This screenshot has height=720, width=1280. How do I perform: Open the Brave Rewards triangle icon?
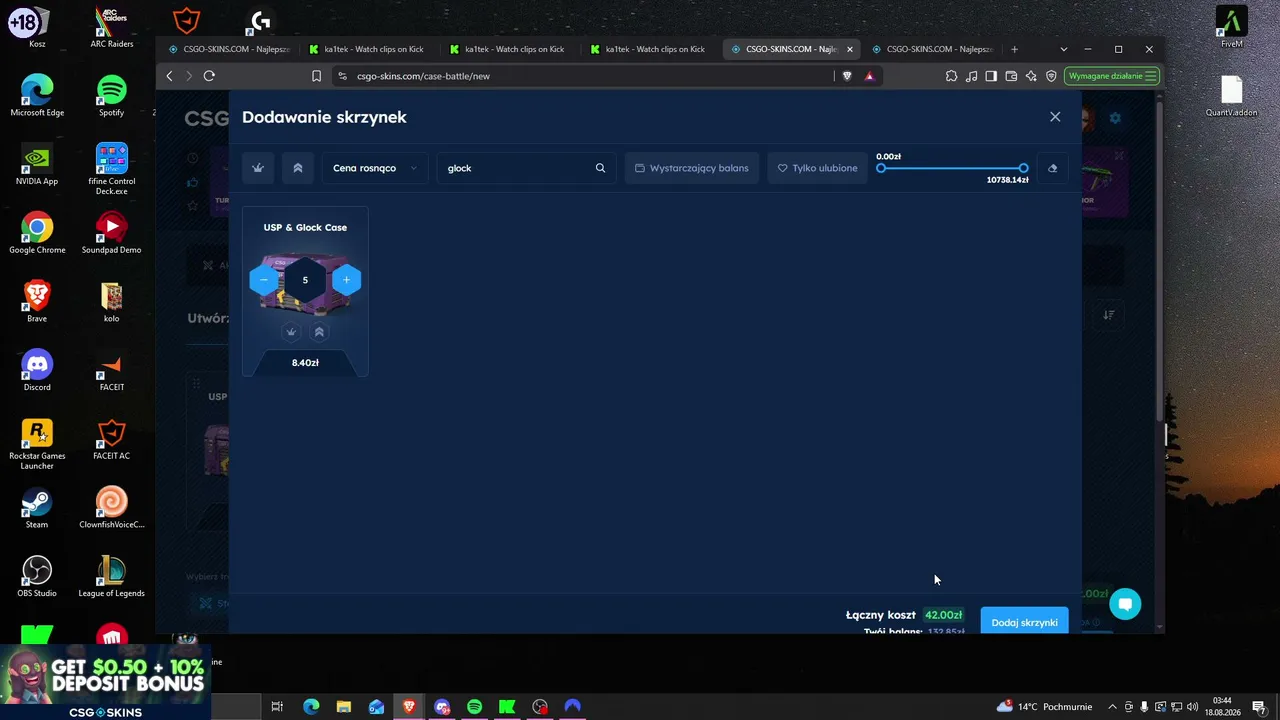pyautogui.click(x=869, y=76)
